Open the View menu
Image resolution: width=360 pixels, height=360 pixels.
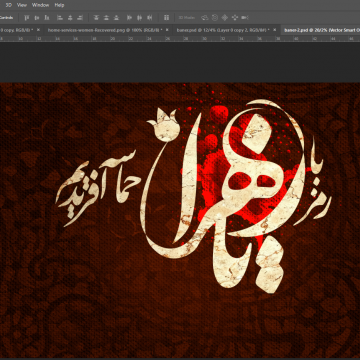22,5
